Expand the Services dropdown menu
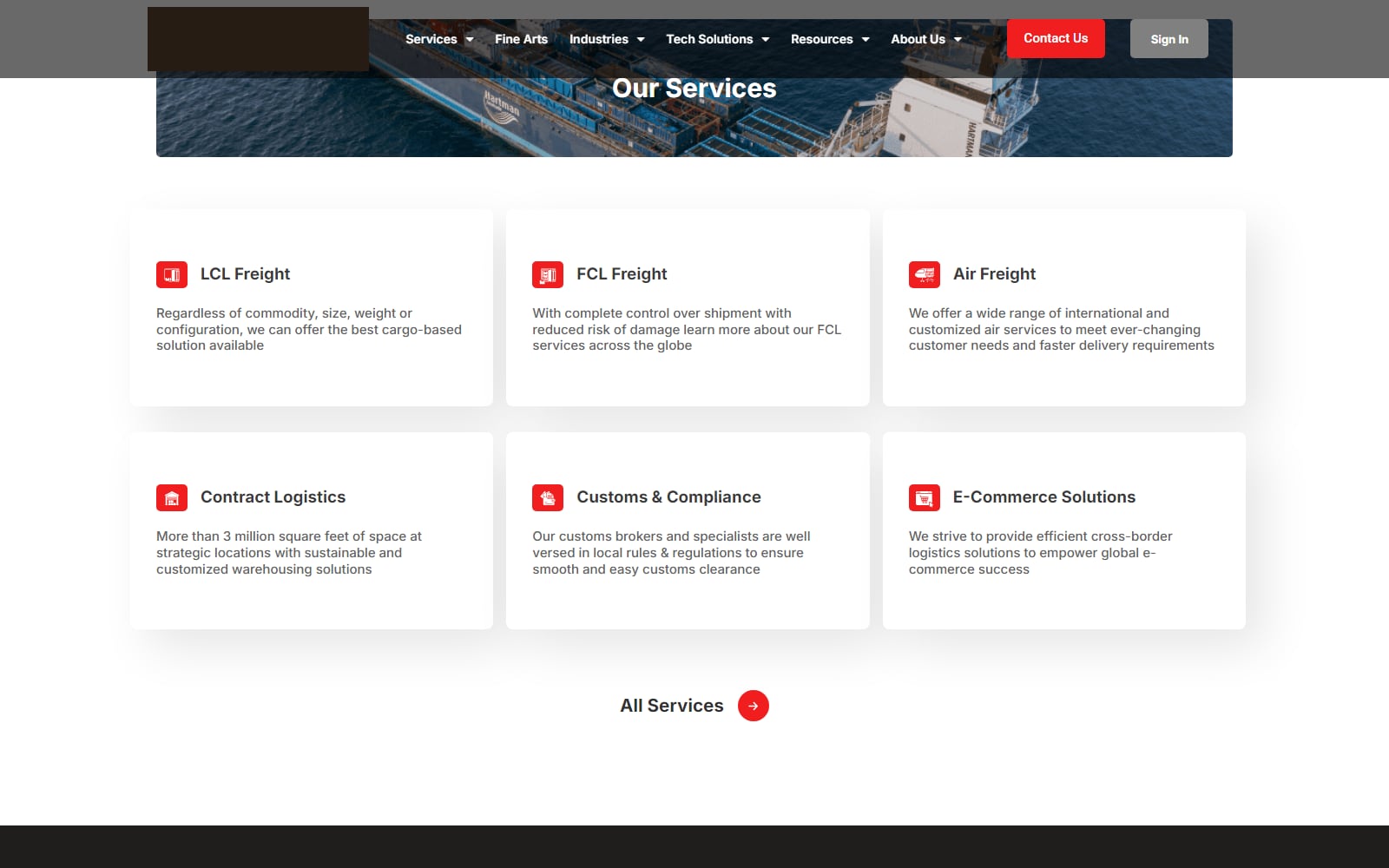This screenshot has height=868, width=1389. [x=439, y=39]
